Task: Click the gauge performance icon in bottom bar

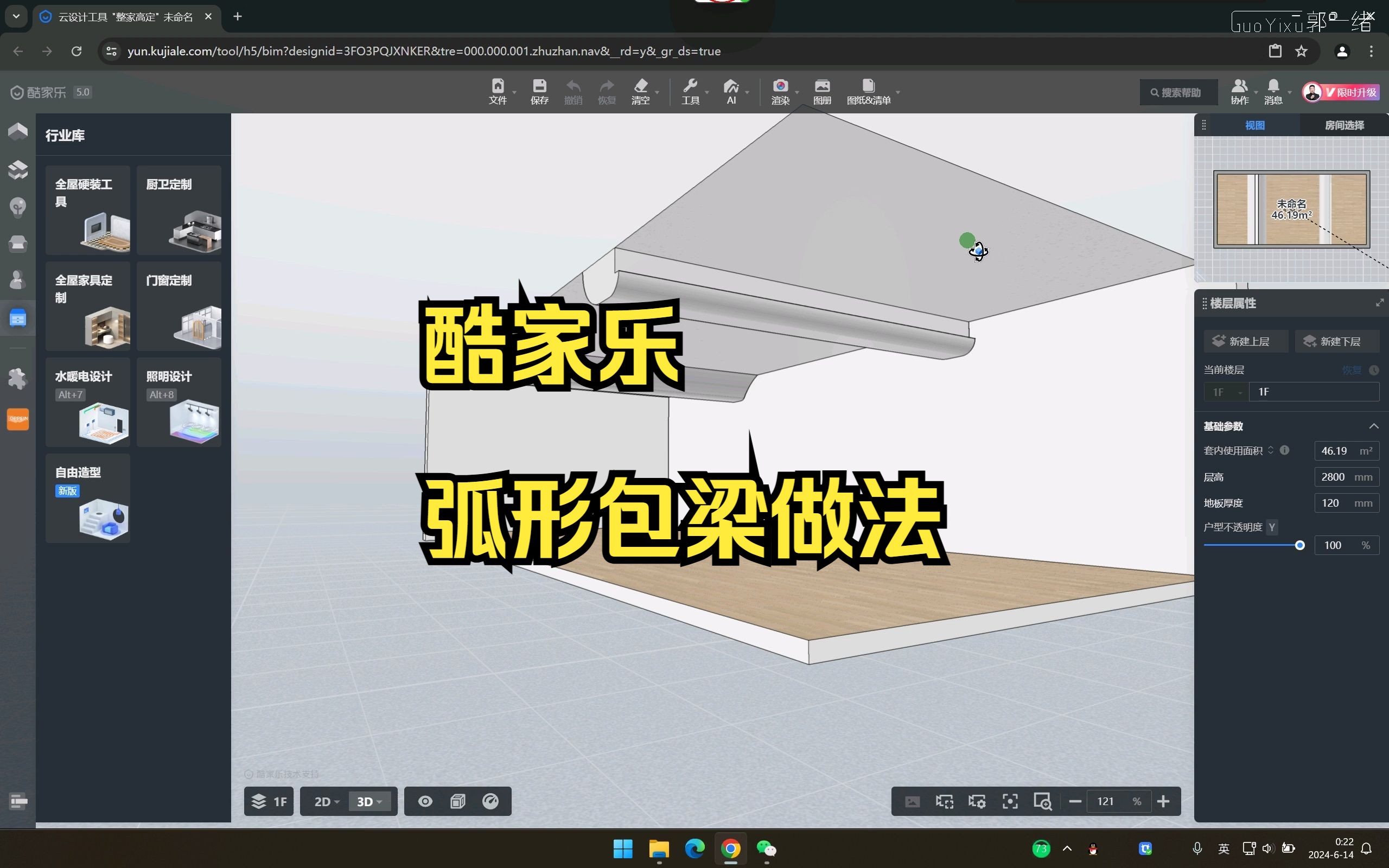Action: 490,801
